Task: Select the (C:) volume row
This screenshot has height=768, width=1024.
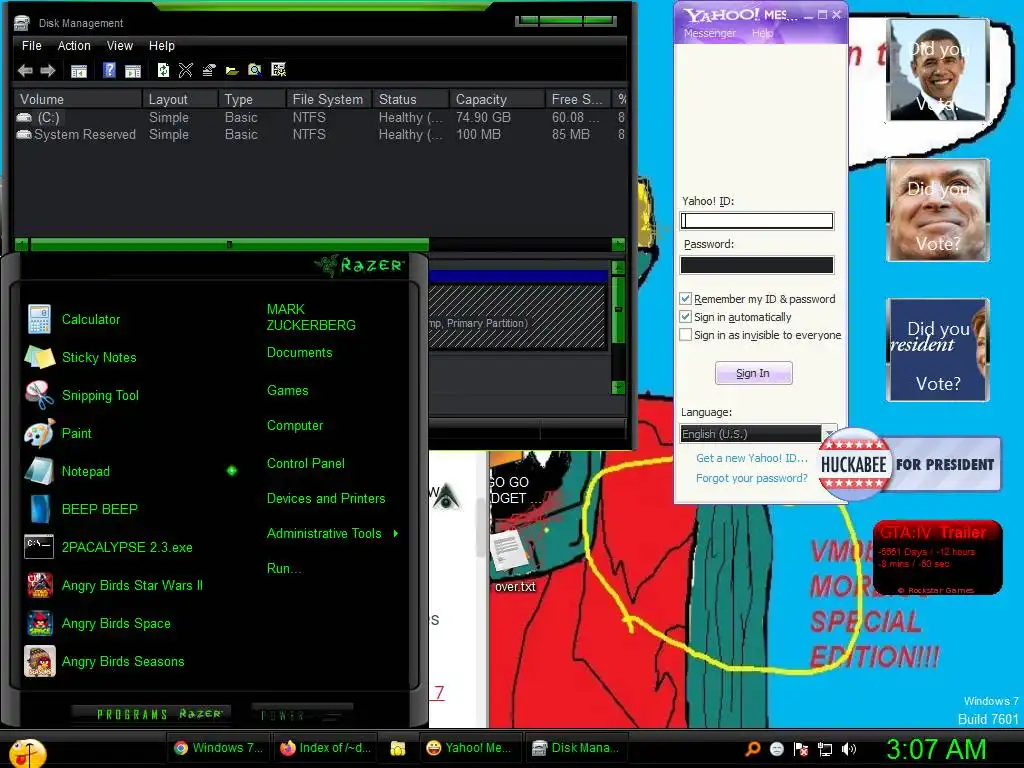Action: pyautogui.click(x=320, y=118)
